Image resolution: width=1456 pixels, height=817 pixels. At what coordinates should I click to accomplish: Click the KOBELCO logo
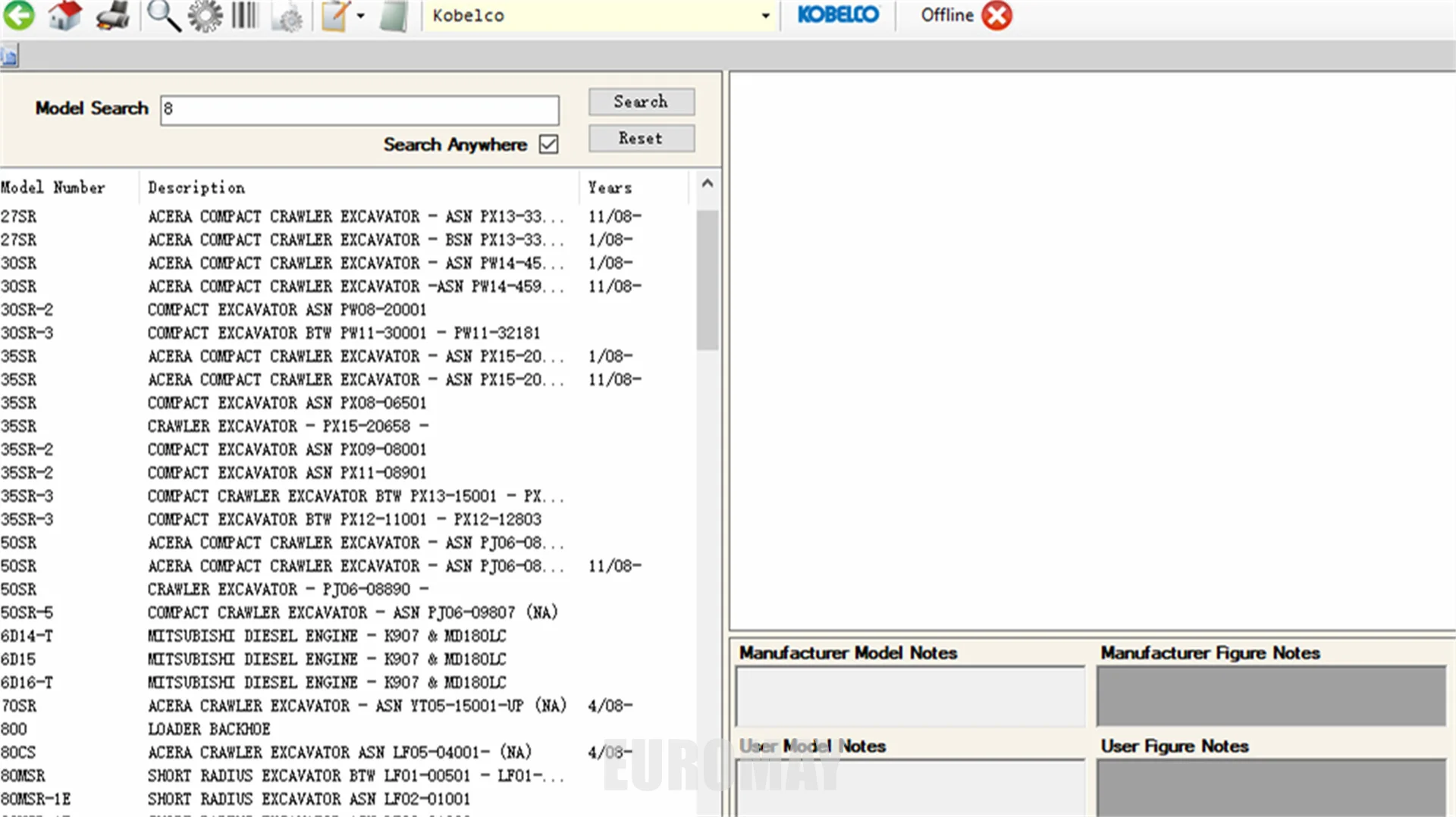tap(838, 14)
